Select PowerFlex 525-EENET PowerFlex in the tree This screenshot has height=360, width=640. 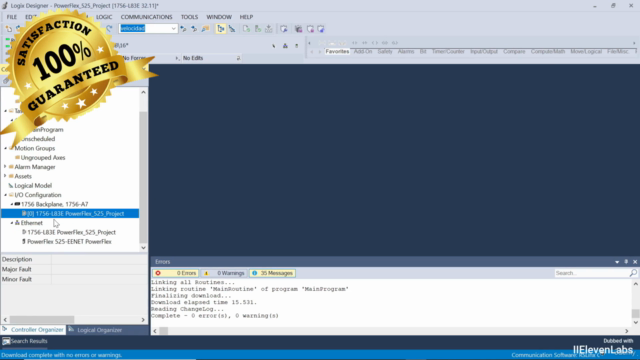click(69, 242)
